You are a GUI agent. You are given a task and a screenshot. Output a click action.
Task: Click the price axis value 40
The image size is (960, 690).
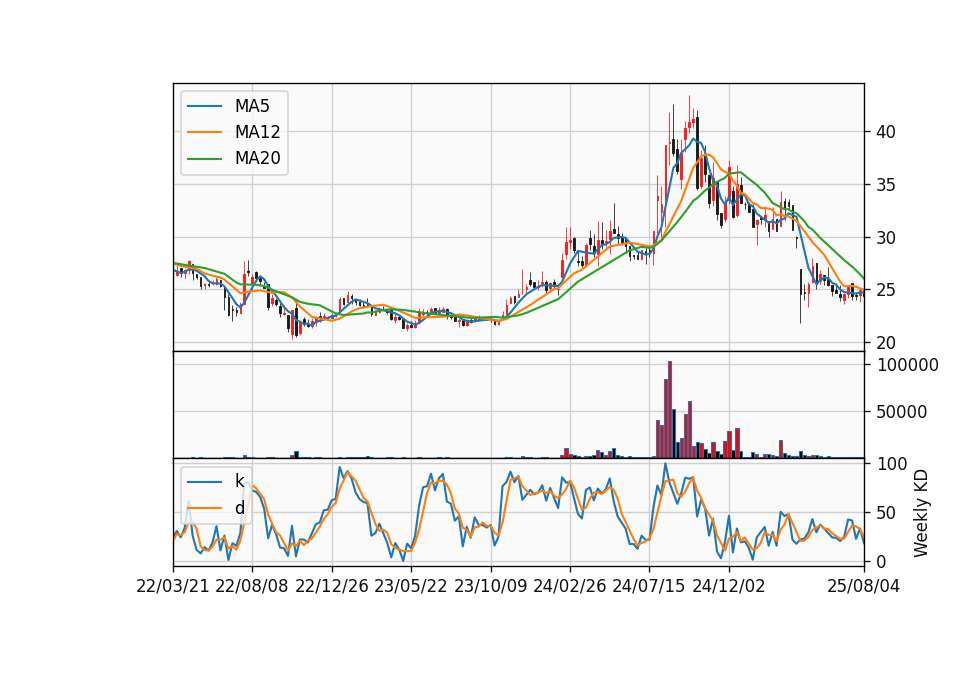pos(885,132)
